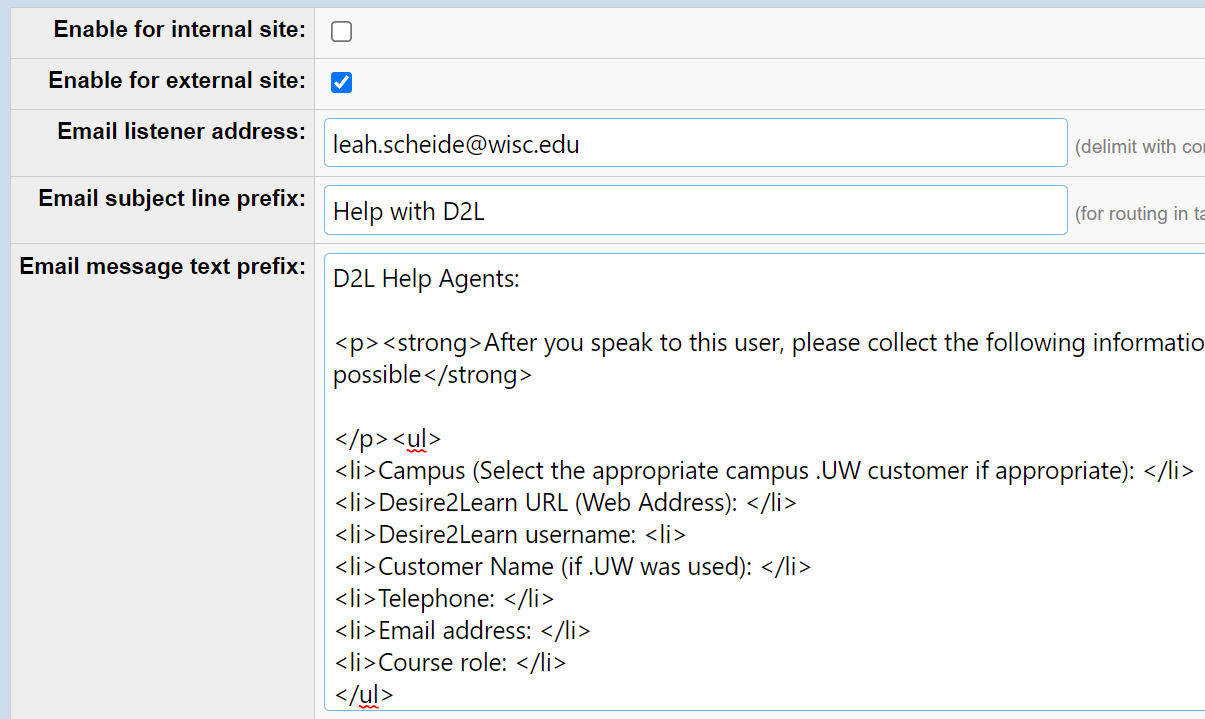Click the 'Enable for external site:' label
This screenshot has height=719, width=1205.
[x=177, y=81]
